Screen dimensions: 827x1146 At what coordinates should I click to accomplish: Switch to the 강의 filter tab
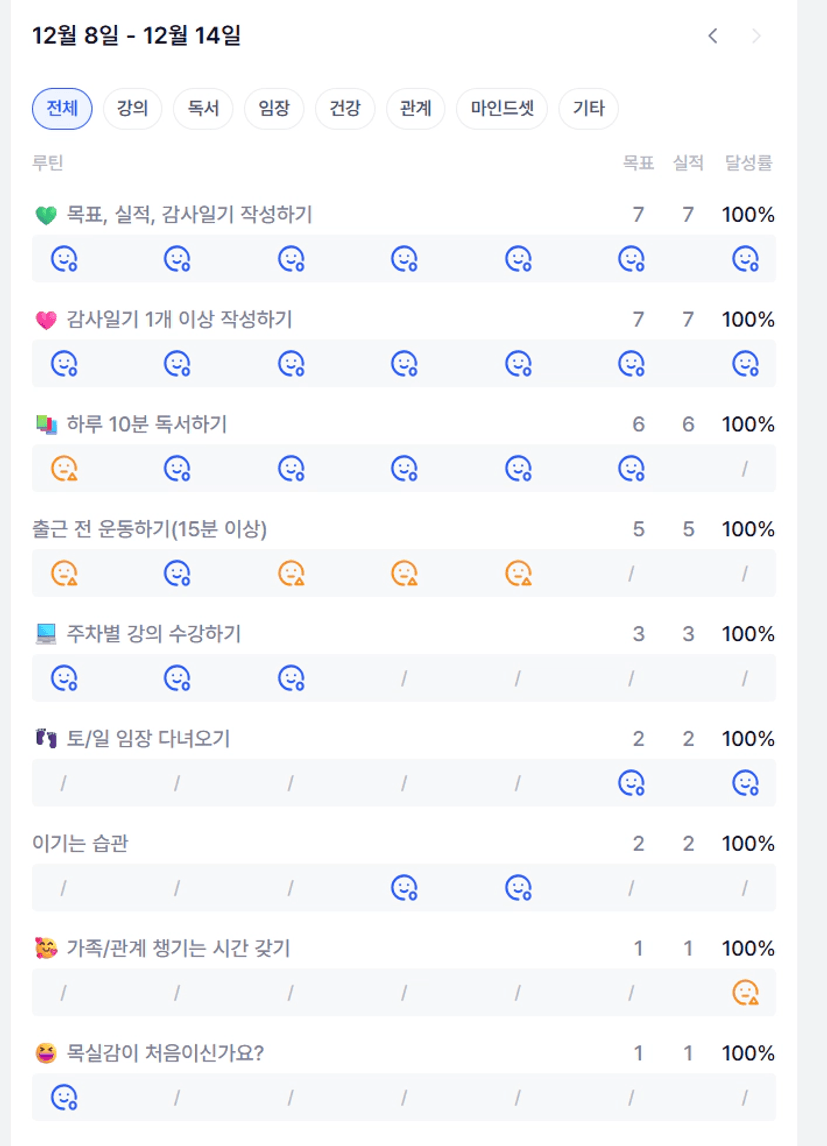(x=132, y=109)
